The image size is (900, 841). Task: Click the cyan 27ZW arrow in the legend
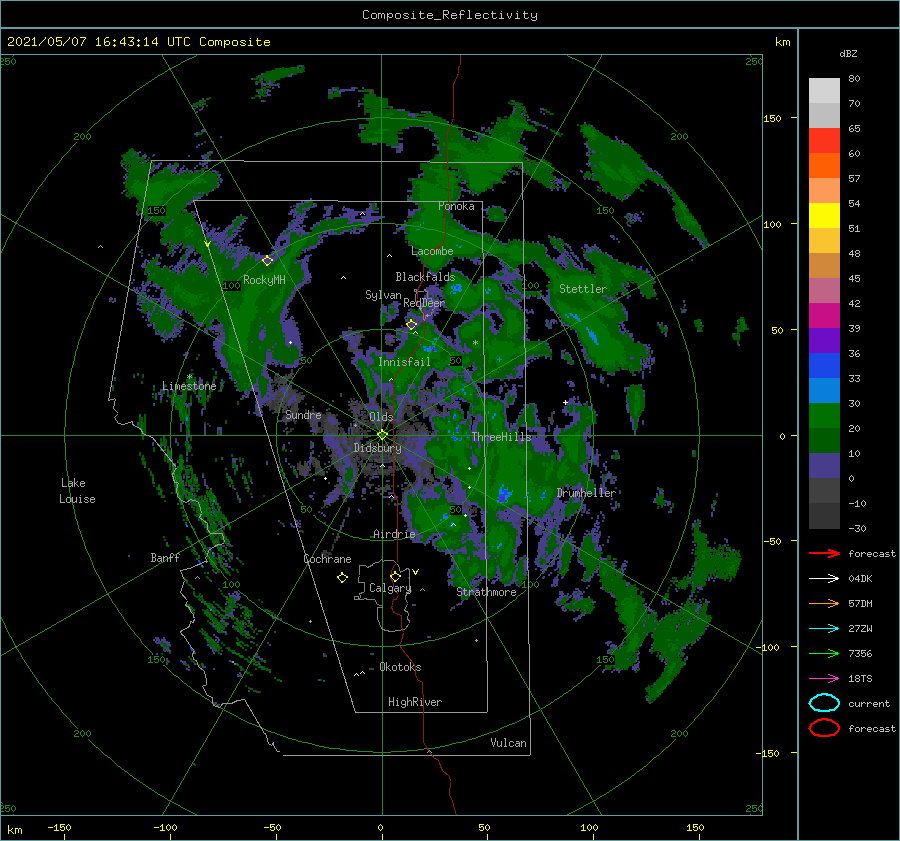pos(824,629)
